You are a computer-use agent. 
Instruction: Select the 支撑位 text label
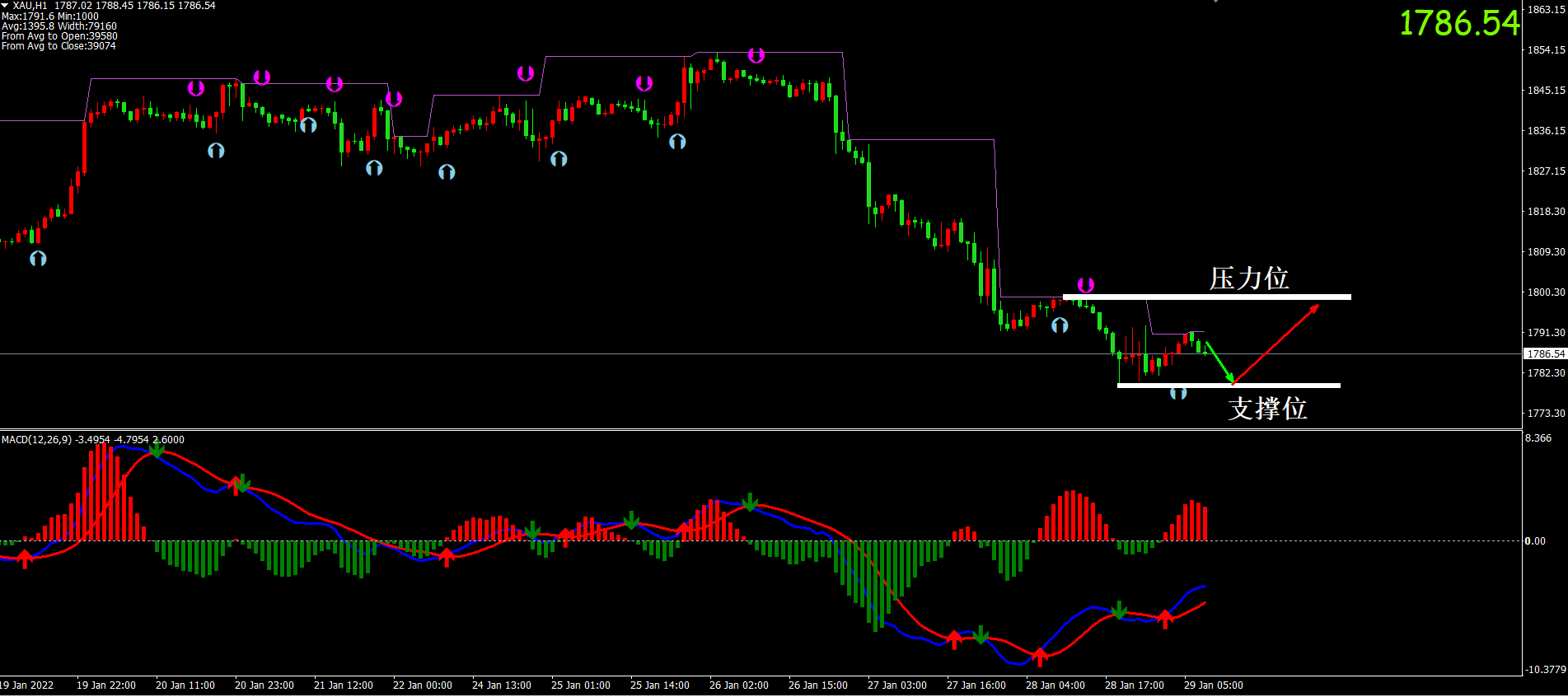(x=1266, y=408)
